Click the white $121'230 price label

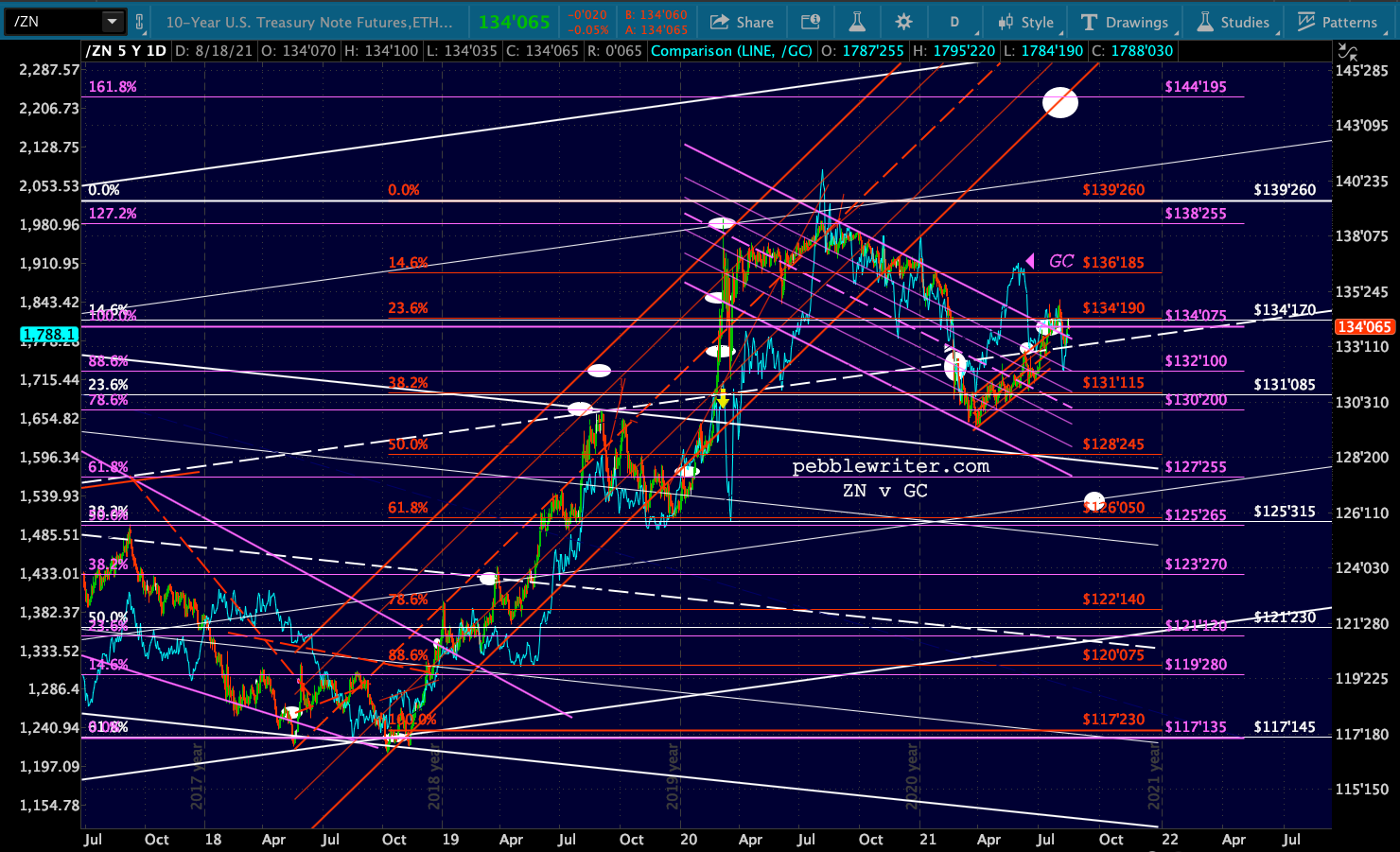tap(1285, 617)
